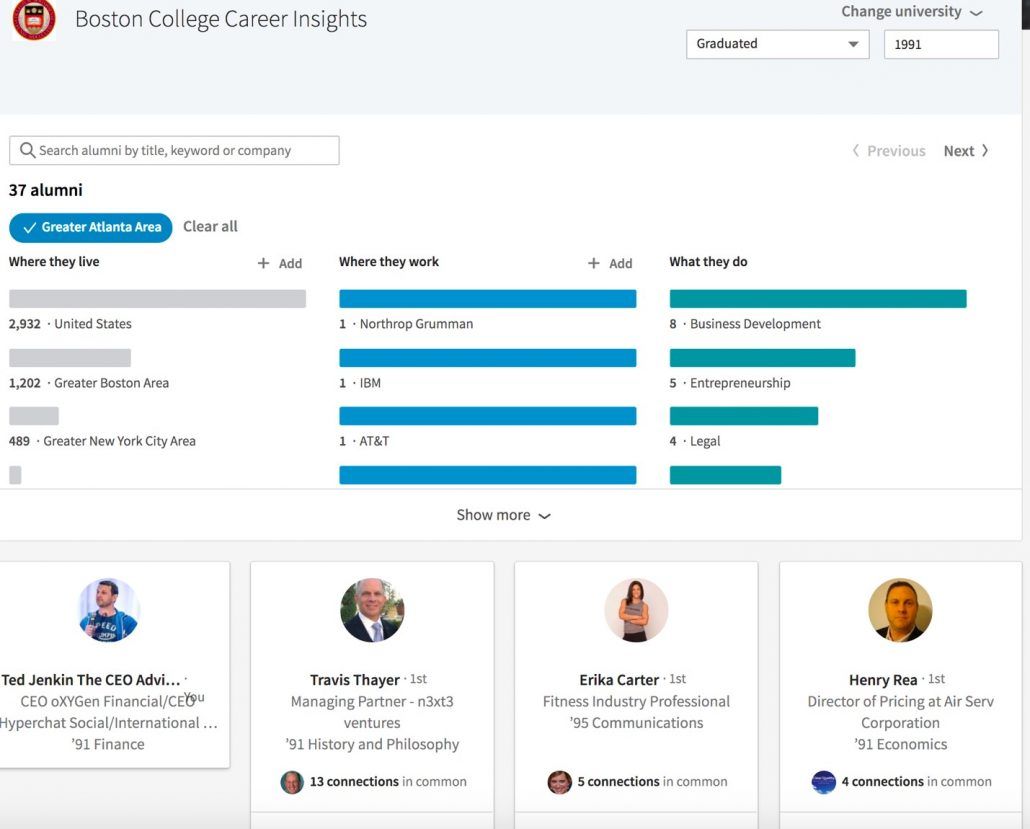View Henry Rea's 4 connections in common
The height and width of the screenshot is (829, 1030).
click(916, 782)
